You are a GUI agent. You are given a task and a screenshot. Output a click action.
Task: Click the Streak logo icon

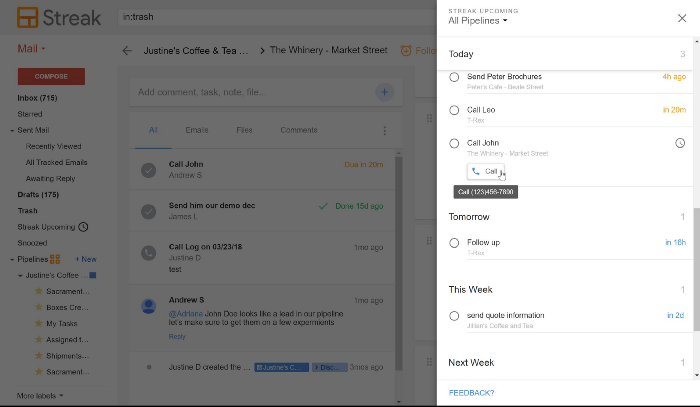click(28, 18)
